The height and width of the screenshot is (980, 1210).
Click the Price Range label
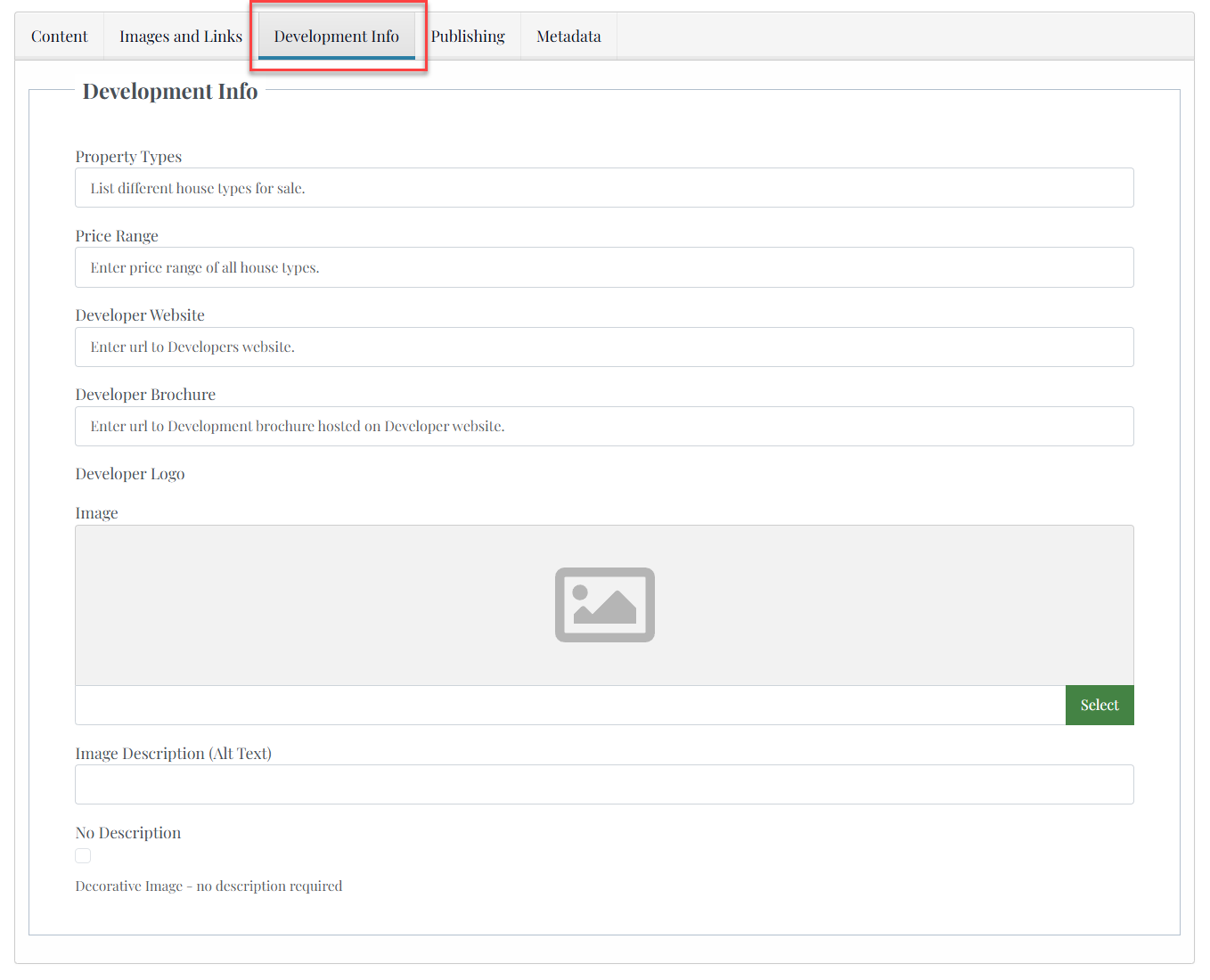117,236
